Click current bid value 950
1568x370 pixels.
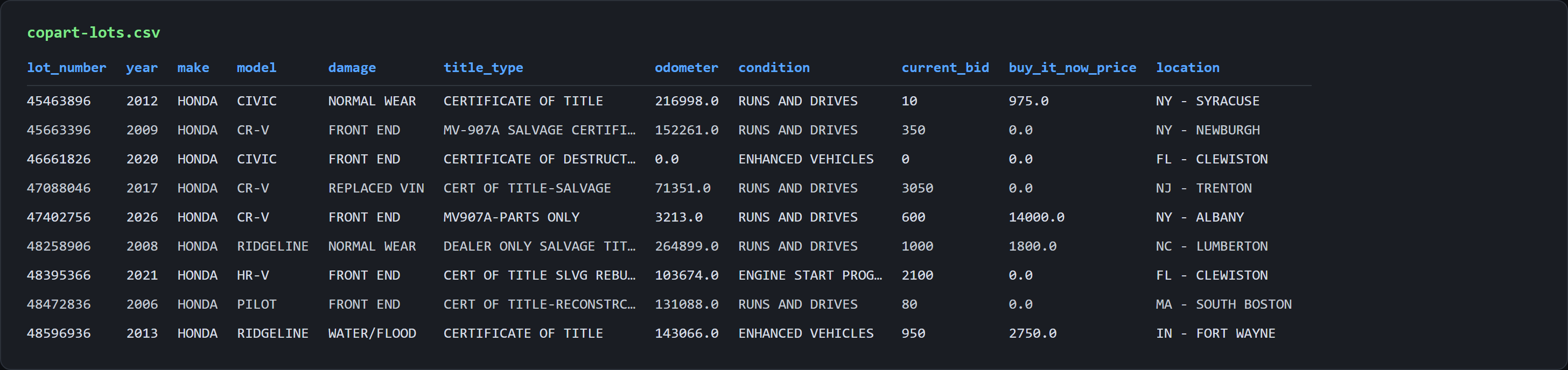(x=913, y=333)
